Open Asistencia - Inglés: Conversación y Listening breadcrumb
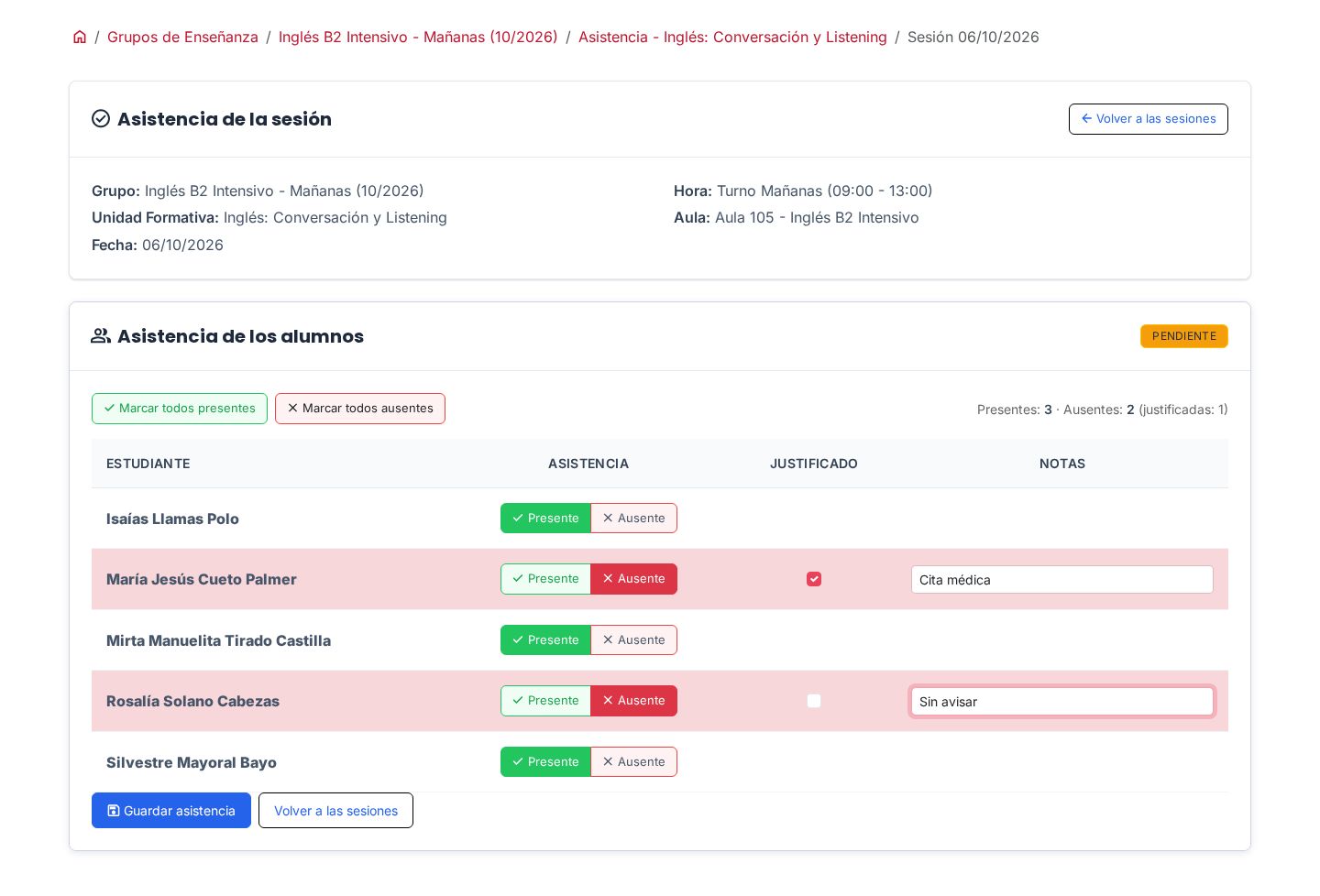 click(732, 38)
